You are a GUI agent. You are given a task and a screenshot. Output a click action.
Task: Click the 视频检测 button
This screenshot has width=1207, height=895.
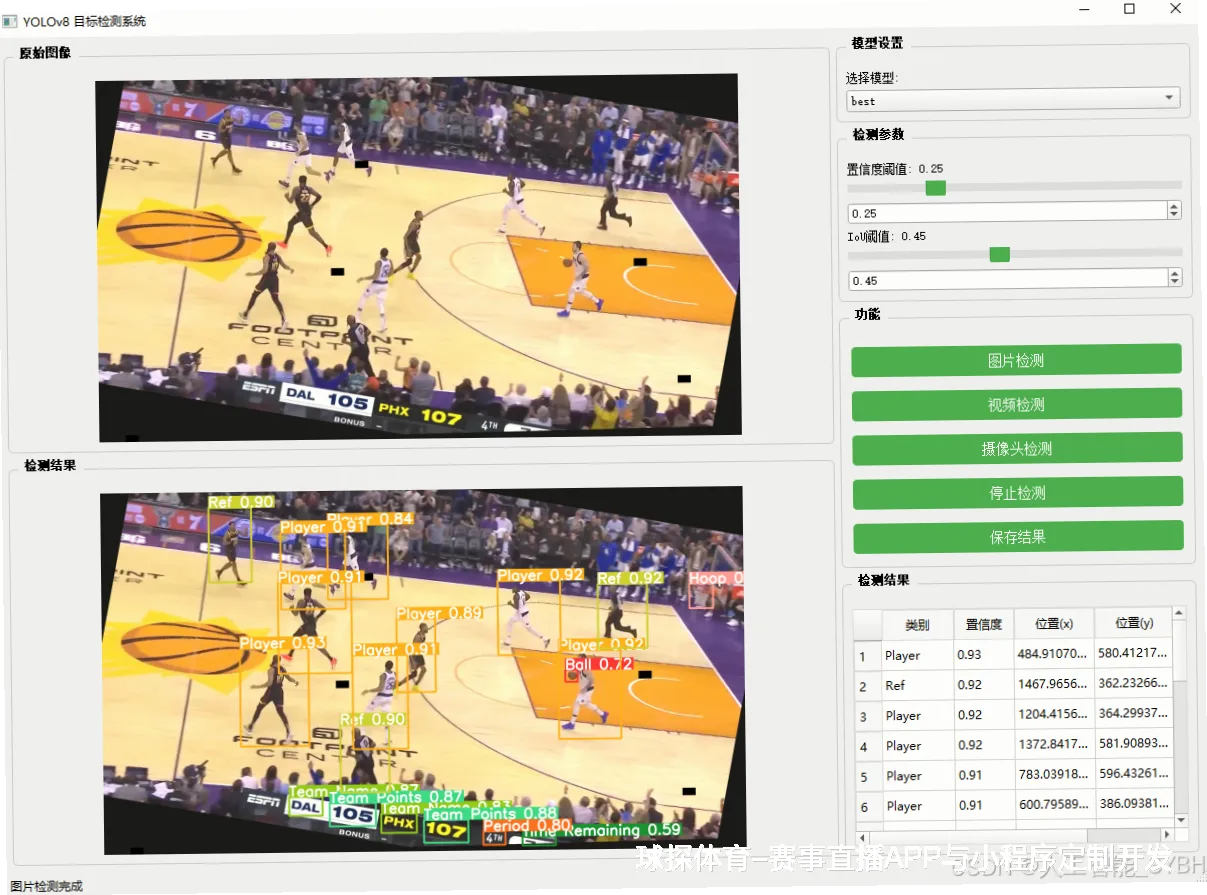[x=1016, y=404]
